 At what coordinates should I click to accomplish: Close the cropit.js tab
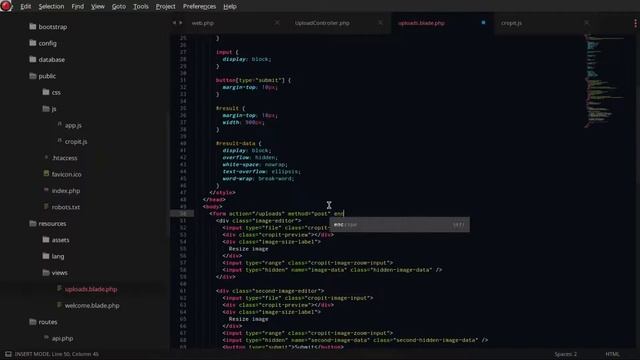coord(587,23)
